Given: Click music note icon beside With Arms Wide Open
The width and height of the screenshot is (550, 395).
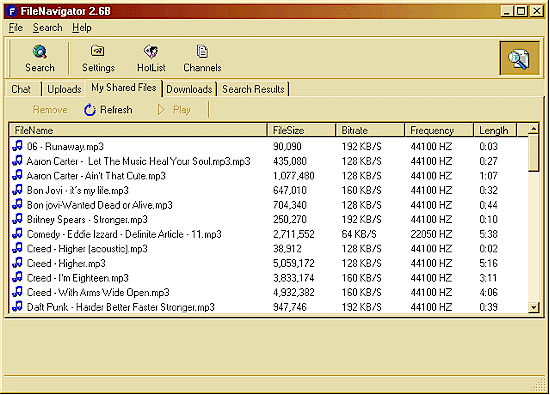Looking at the screenshot, I should pyautogui.click(x=18, y=292).
